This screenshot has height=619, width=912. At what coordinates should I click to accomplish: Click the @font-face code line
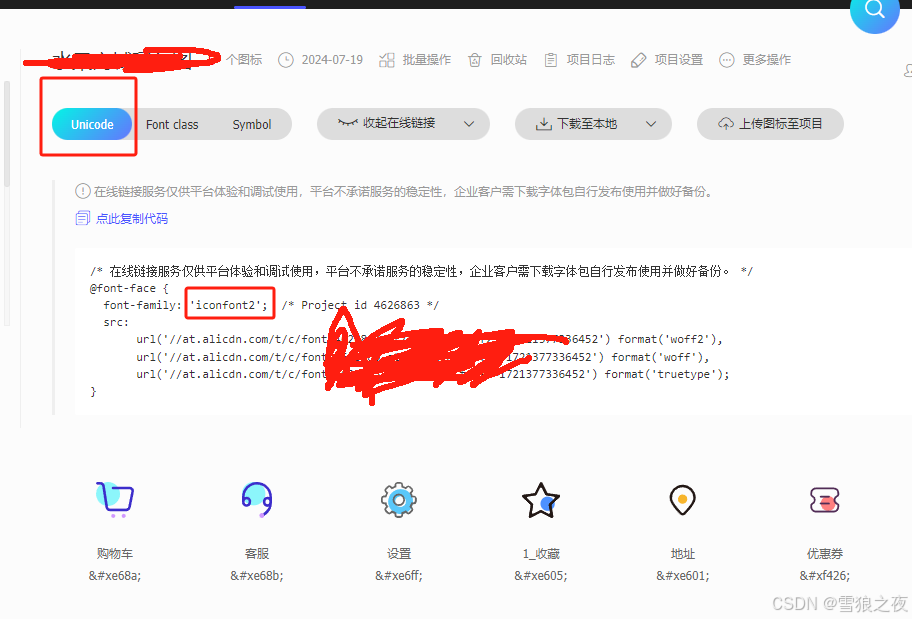129,288
